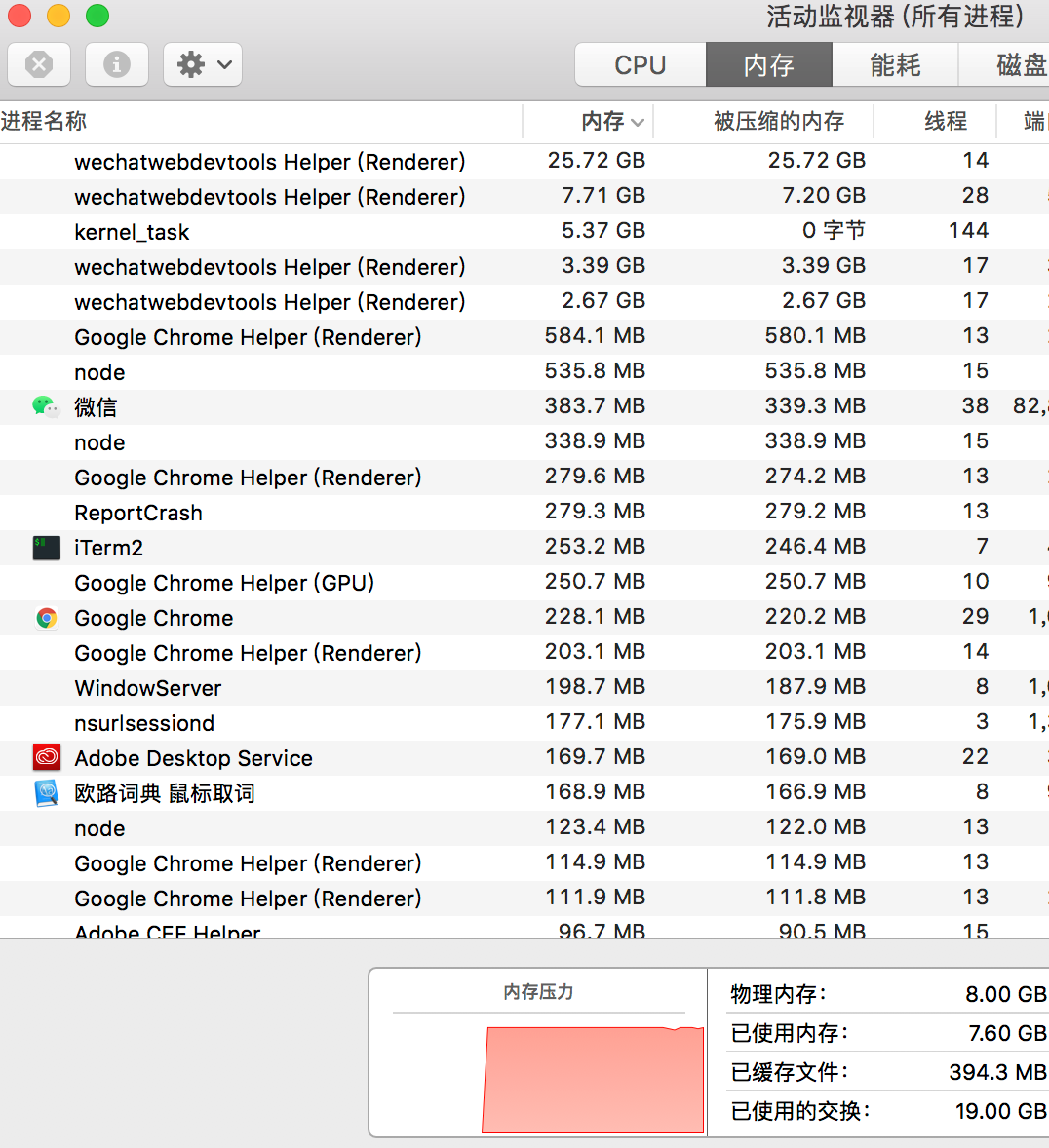Select the kernel_task process row
1049x1148 pixels.
[524, 231]
